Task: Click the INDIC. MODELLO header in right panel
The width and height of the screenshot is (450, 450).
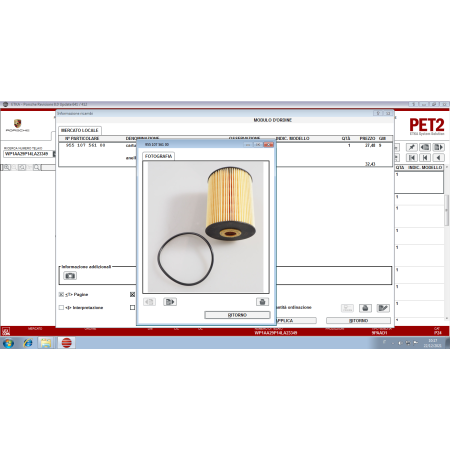Action: (425, 167)
